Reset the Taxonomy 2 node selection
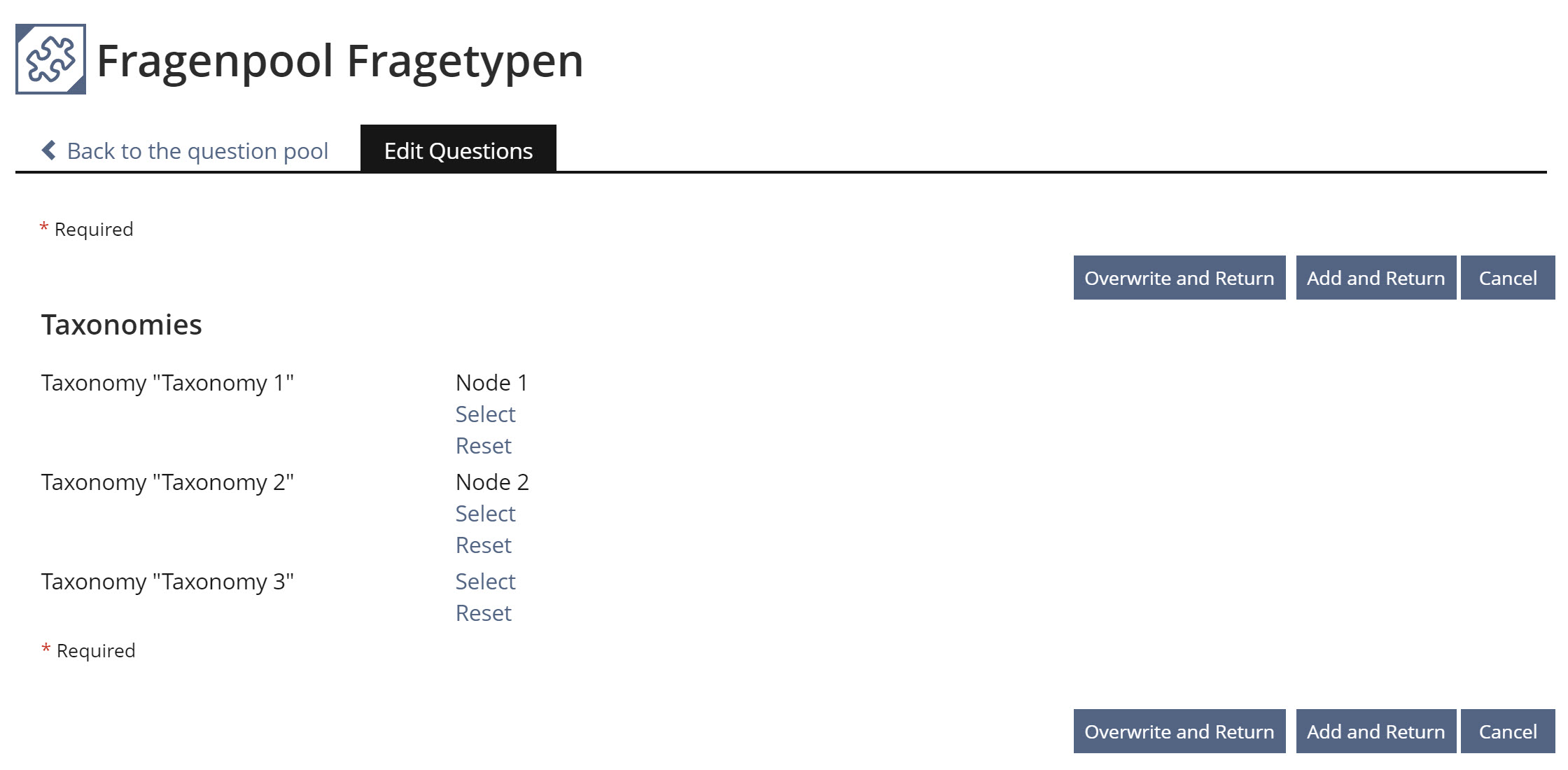 coord(483,545)
